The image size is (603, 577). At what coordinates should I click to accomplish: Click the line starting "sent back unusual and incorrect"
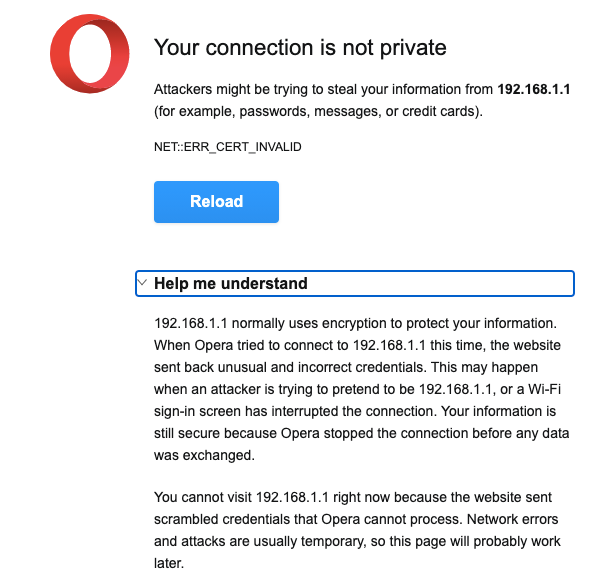click(354, 368)
